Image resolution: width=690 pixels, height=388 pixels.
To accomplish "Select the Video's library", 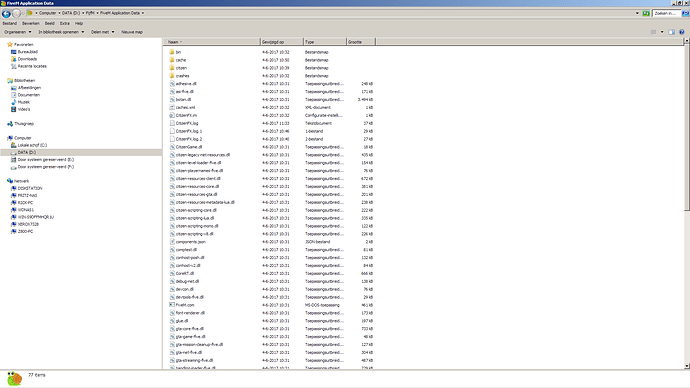I will click(x=20, y=110).
